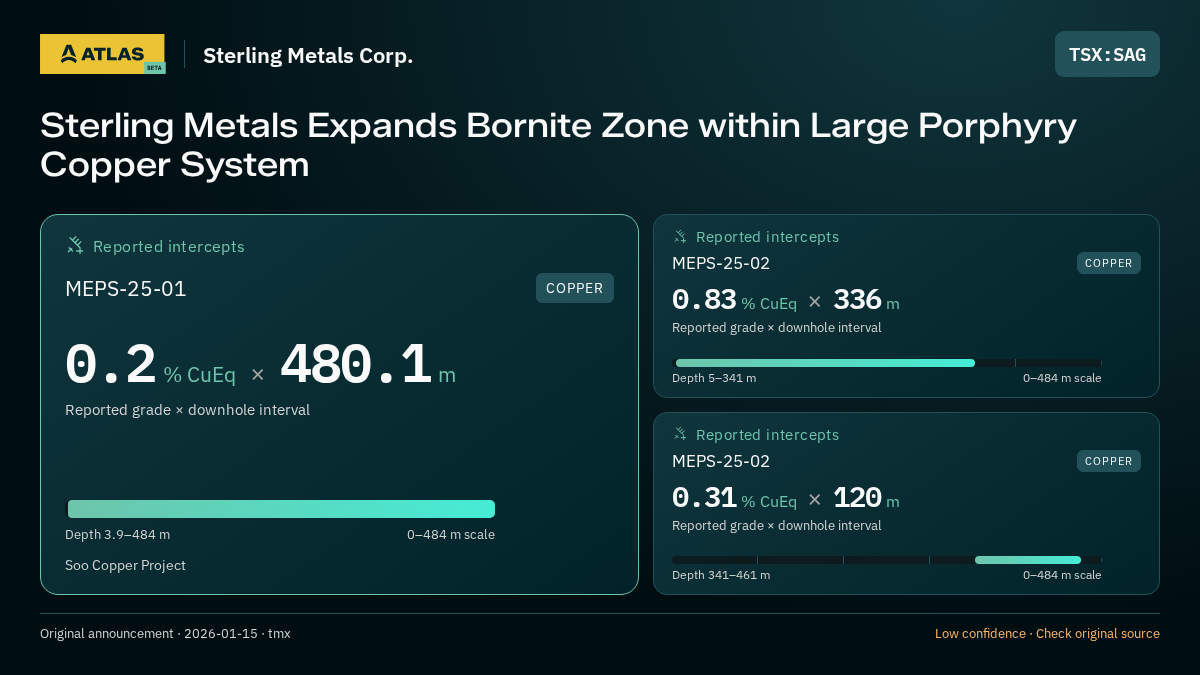Click the MEPS-25-01 hole ID
Image resolution: width=1200 pixels, height=675 pixels.
pyautogui.click(x=126, y=289)
